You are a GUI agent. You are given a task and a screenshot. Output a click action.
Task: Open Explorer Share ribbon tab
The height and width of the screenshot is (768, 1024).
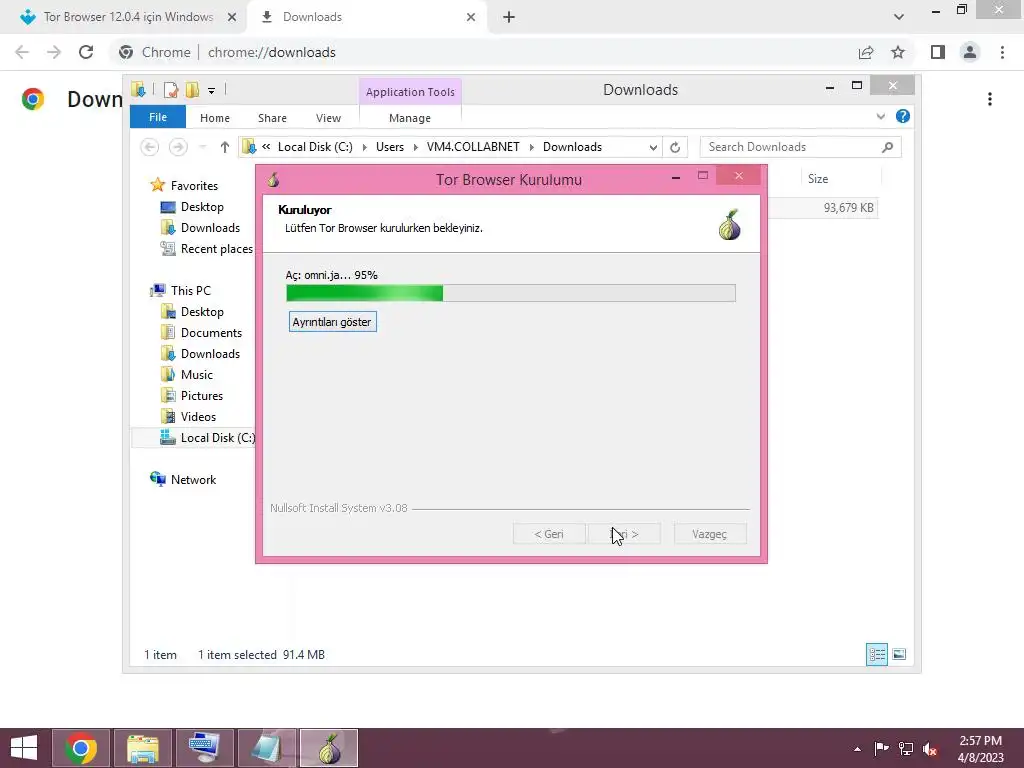coord(272,118)
